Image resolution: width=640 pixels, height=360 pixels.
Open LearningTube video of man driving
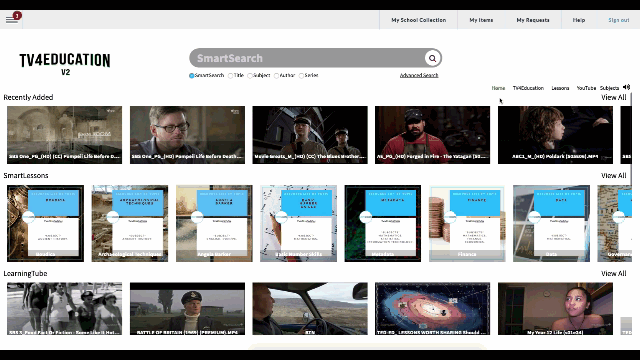(x=310, y=309)
